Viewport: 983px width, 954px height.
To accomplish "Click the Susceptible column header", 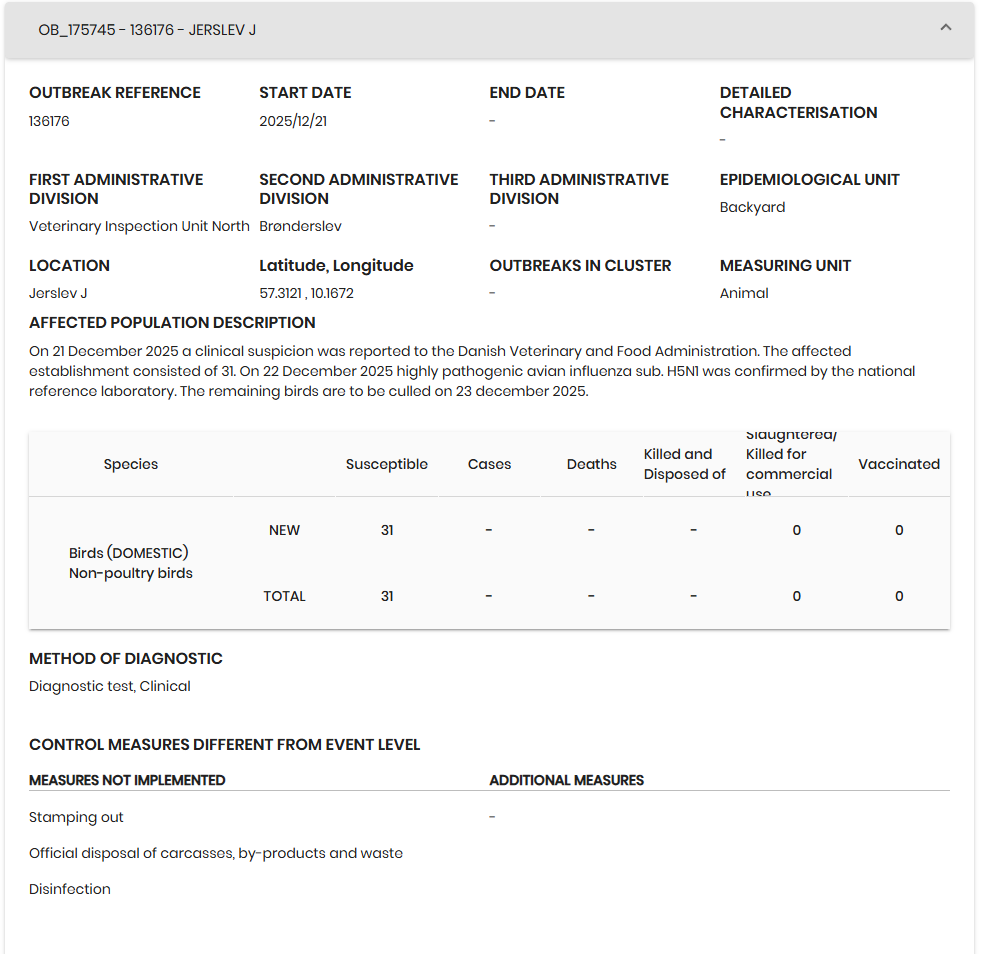I will tap(386, 464).
